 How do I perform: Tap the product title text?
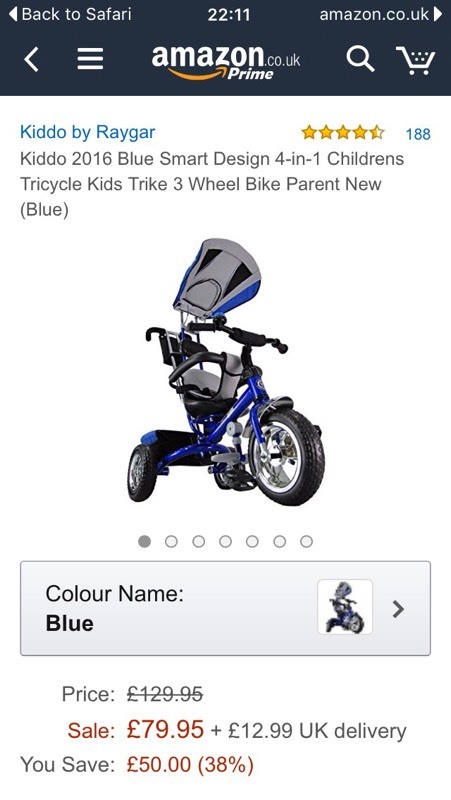coord(212,184)
